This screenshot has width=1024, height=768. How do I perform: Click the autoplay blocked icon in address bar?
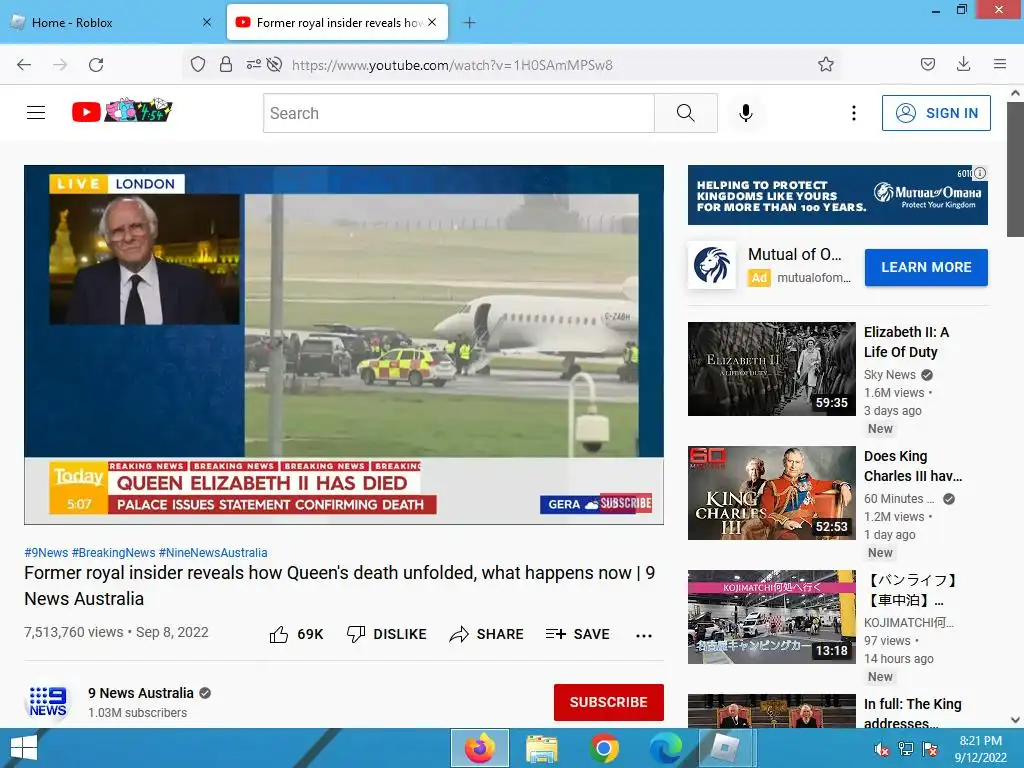point(275,65)
